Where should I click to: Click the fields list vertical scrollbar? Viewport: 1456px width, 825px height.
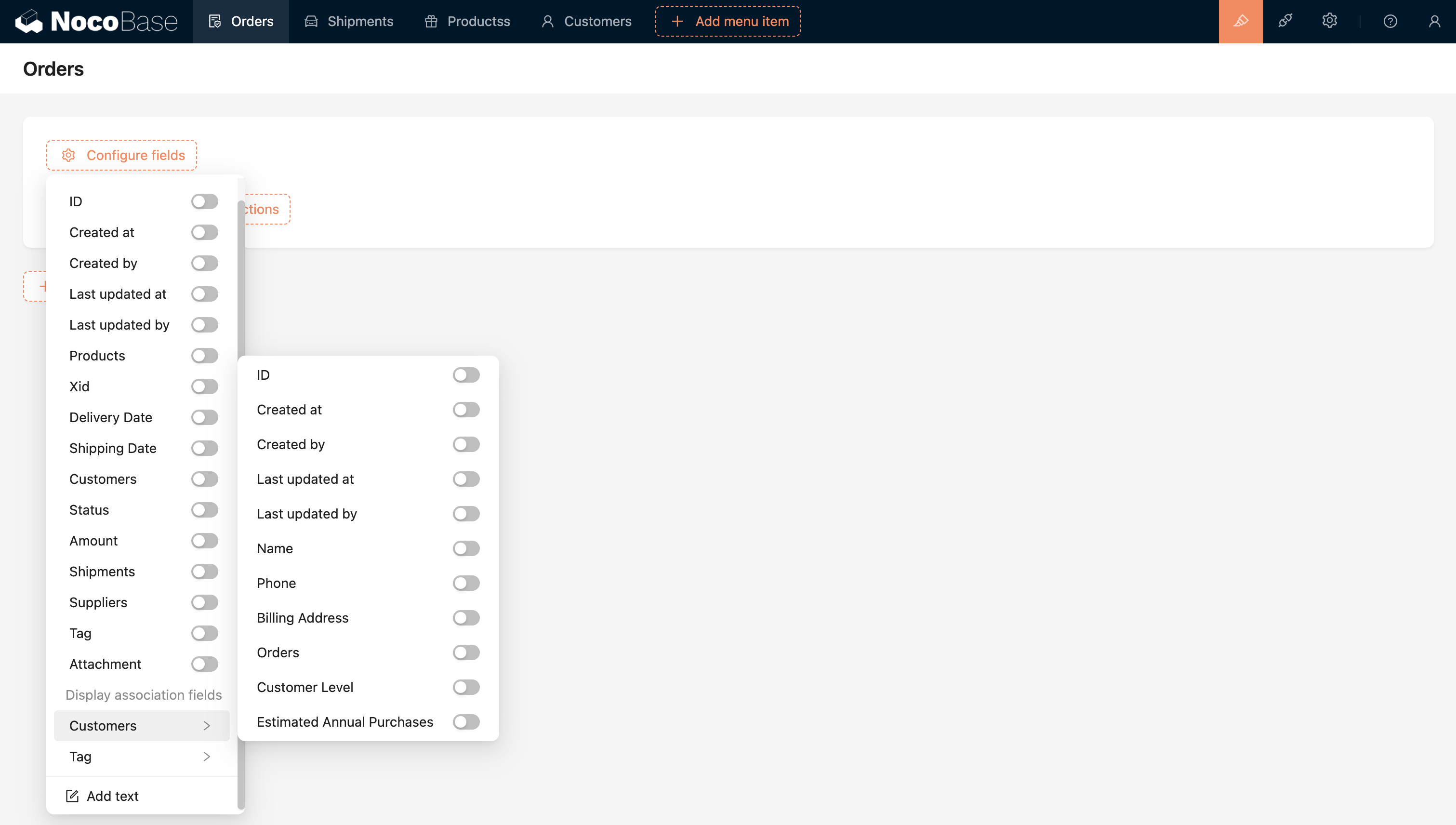click(241, 504)
